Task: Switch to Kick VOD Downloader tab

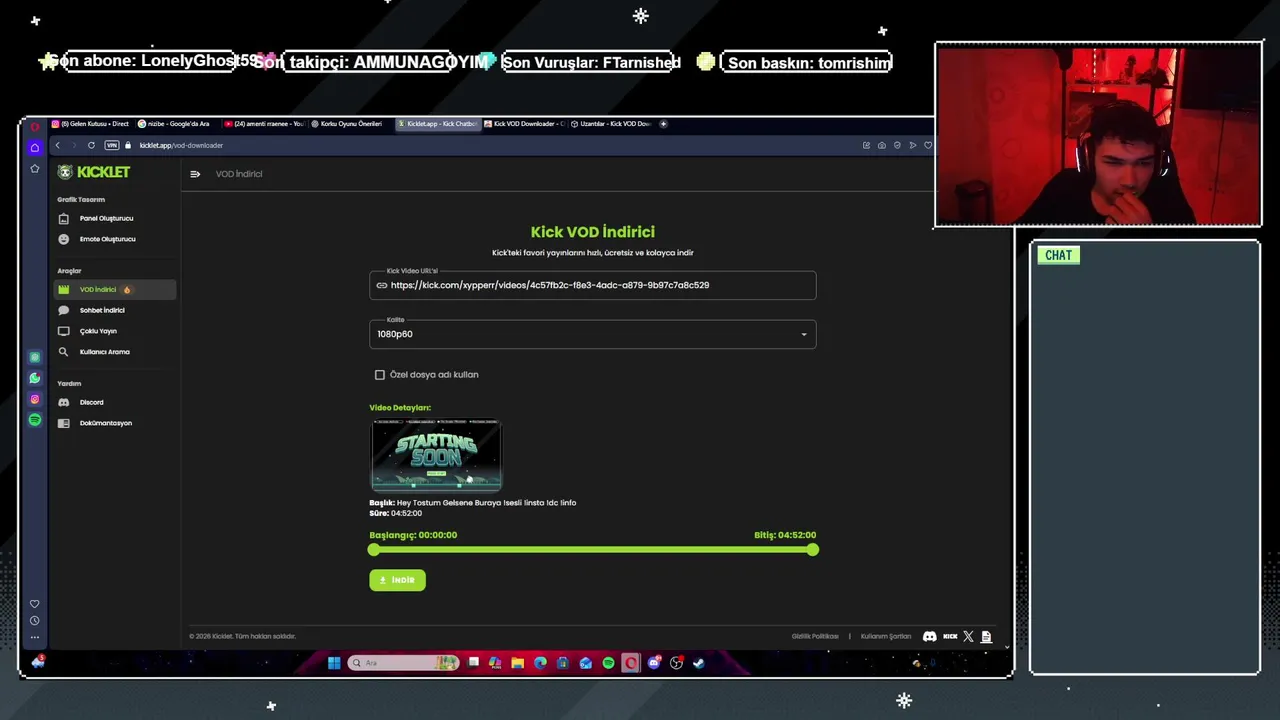Action: [524, 124]
